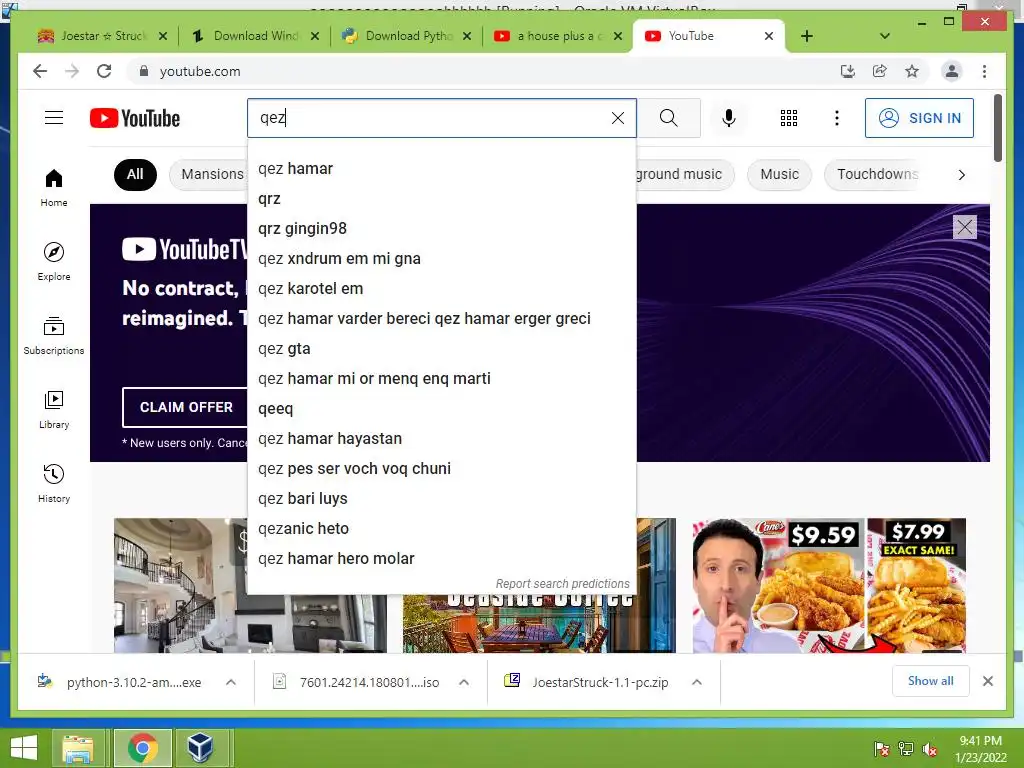The image size is (1024, 768).
Task: Expand 7601.24214 iso download options chevron
Action: point(464,682)
